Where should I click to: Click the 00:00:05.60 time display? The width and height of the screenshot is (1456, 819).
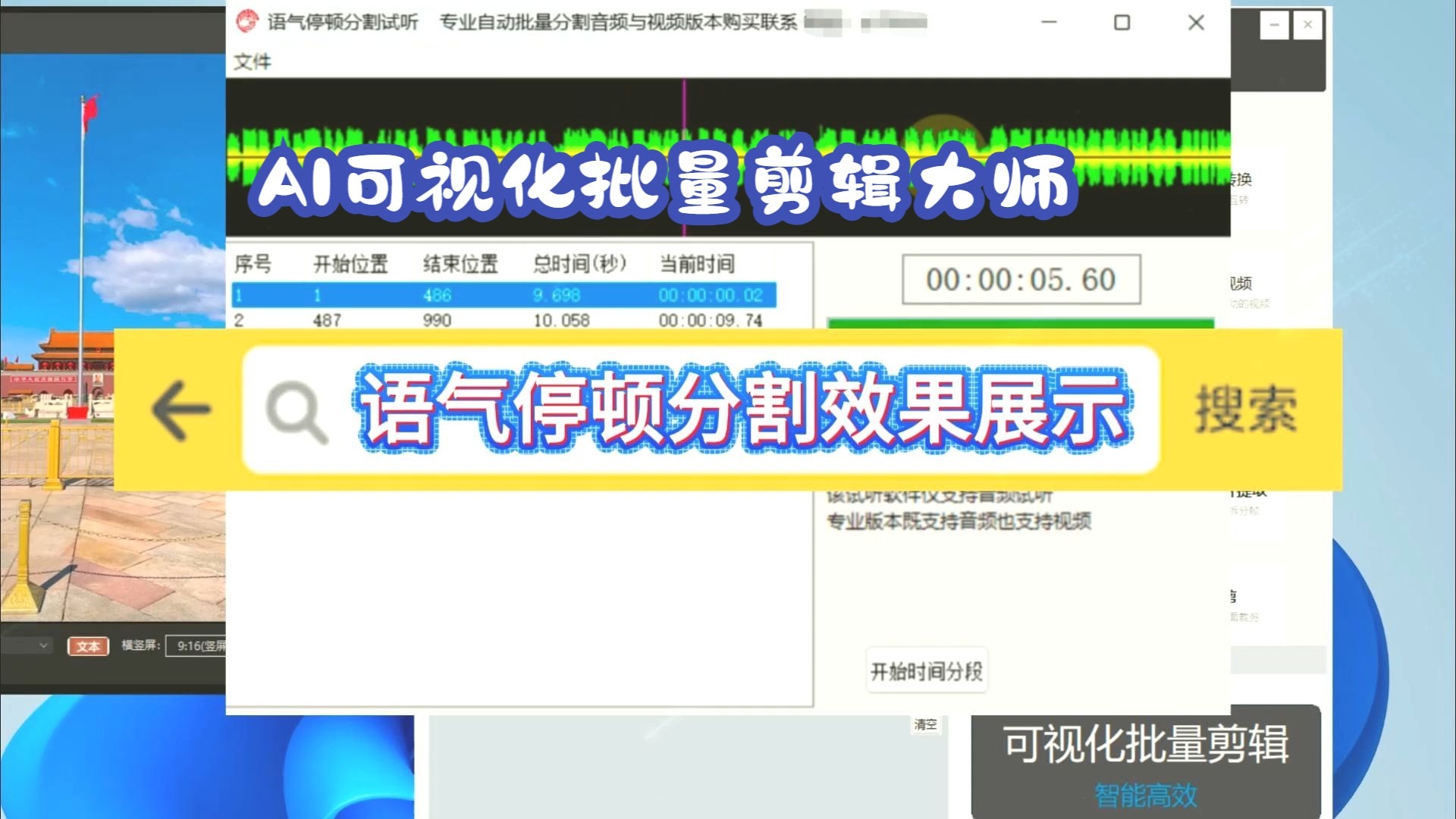(x=1021, y=280)
